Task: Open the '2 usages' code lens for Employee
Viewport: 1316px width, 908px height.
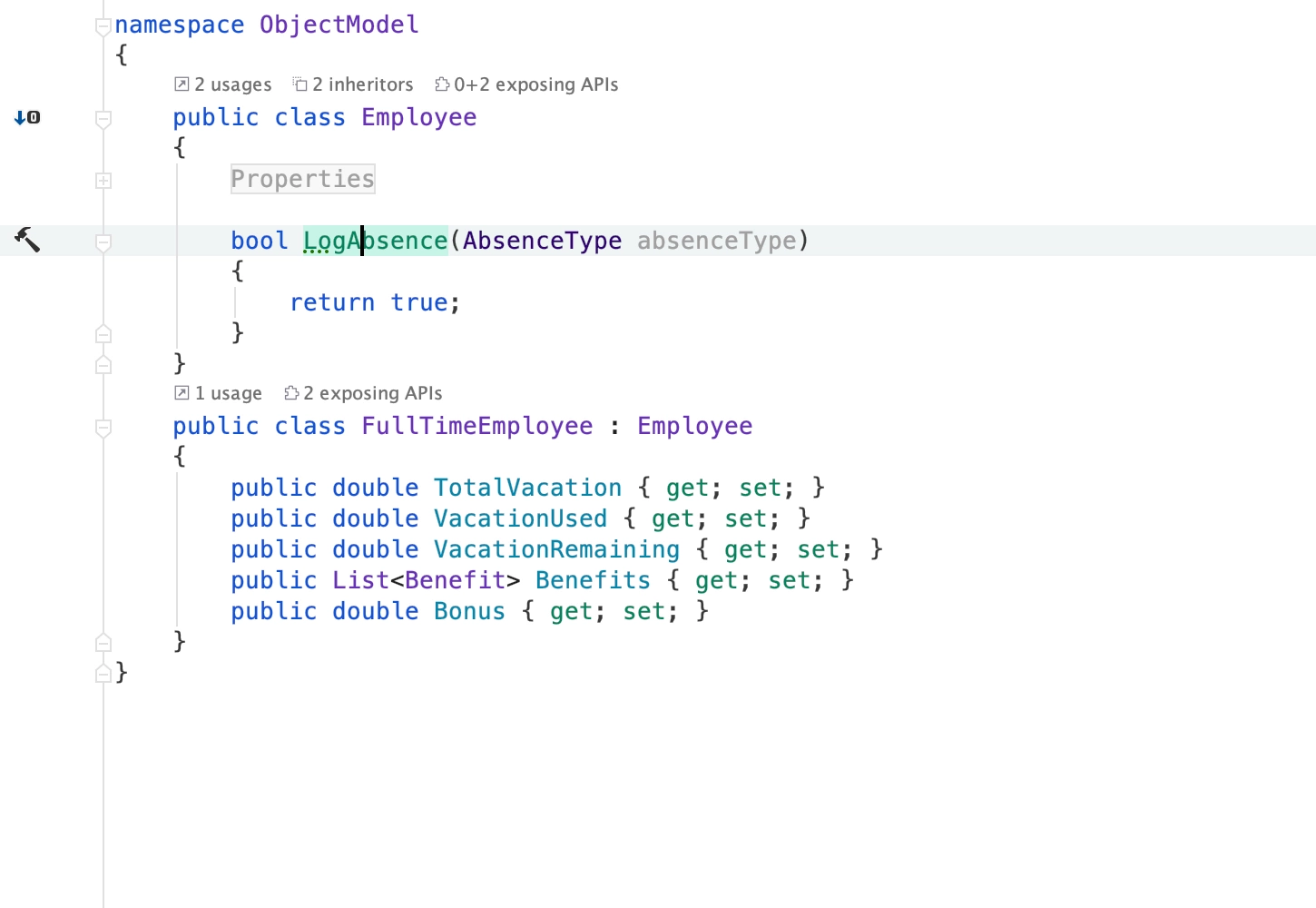Action: 223,84
